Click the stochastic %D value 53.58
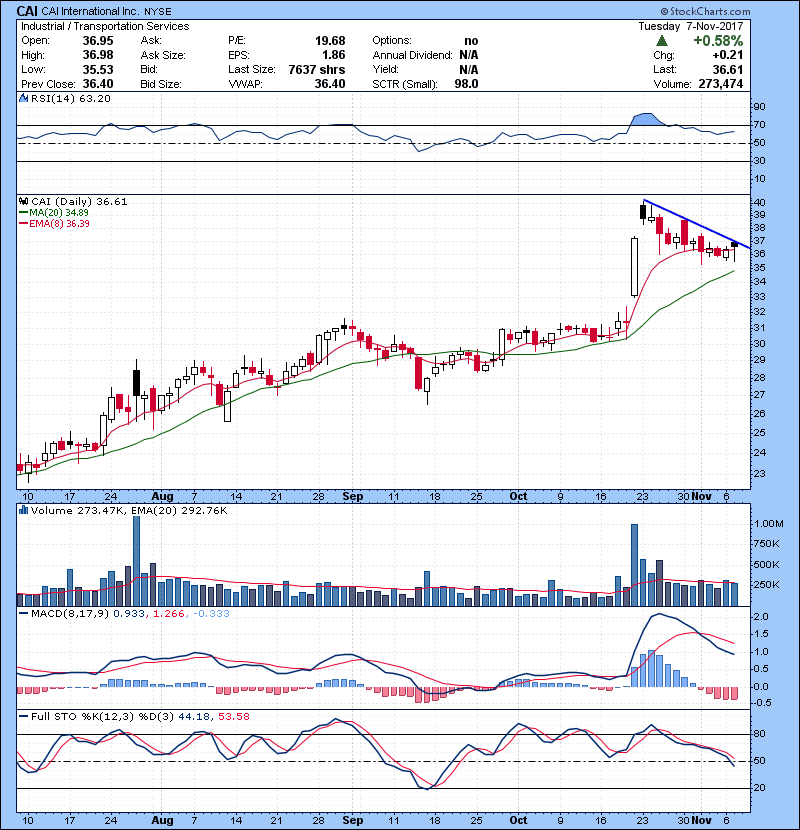Viewport: 800px width, 830px height. (x=233, y=716)
